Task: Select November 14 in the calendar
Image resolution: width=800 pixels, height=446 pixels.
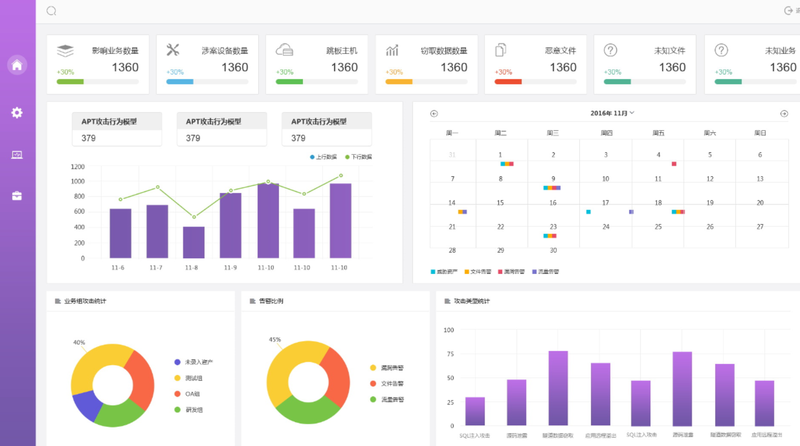Action: pyautogui.click(x=452, y=203)
